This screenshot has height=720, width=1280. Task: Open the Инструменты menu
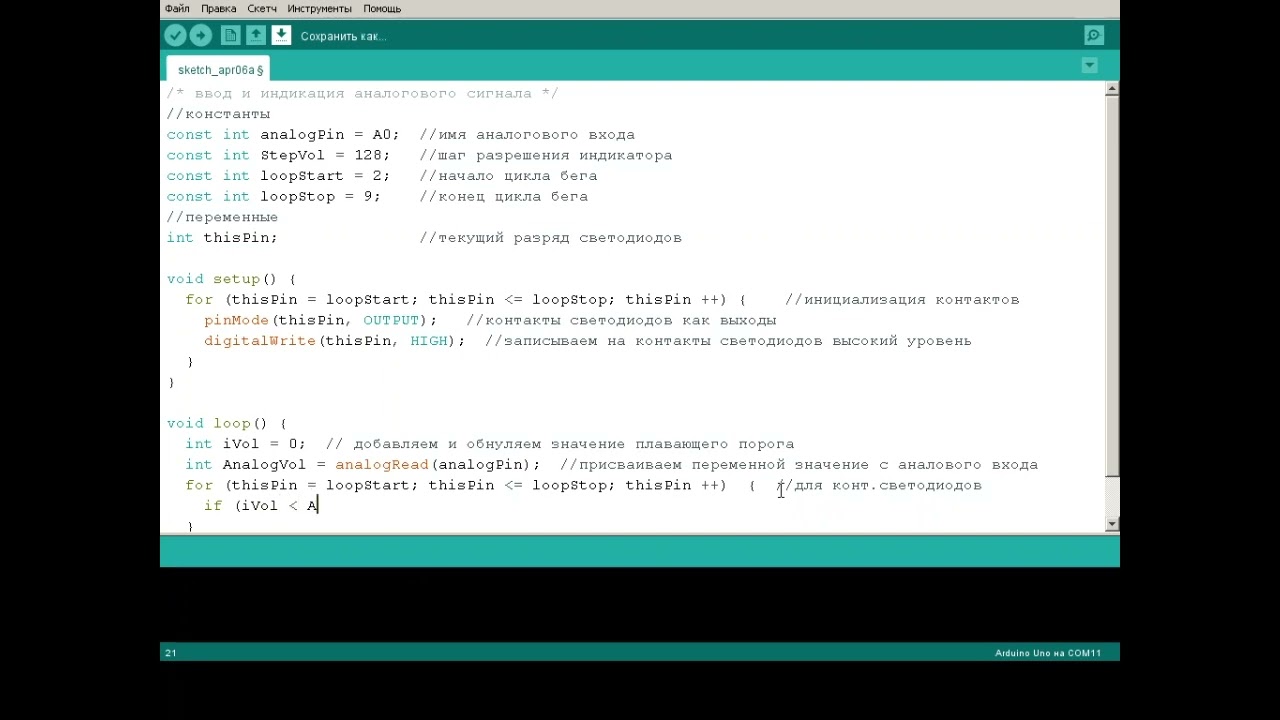tap(320, 8)
